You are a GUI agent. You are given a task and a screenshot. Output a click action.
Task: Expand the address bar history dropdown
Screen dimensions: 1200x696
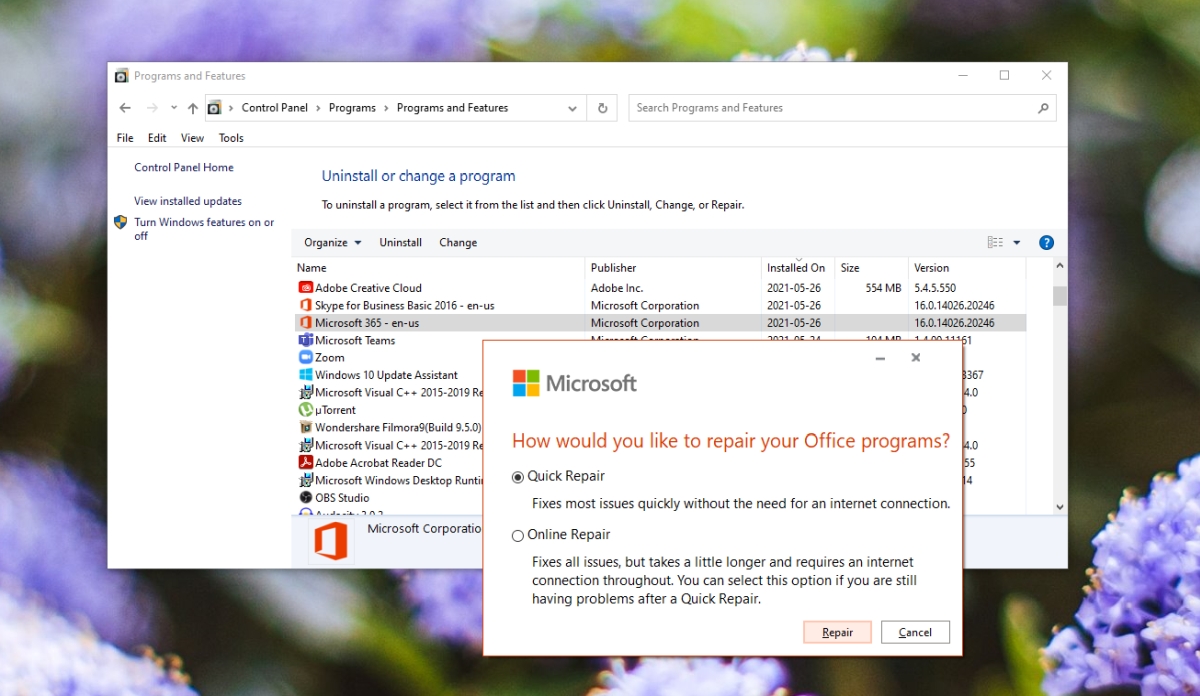coord(573,108)
